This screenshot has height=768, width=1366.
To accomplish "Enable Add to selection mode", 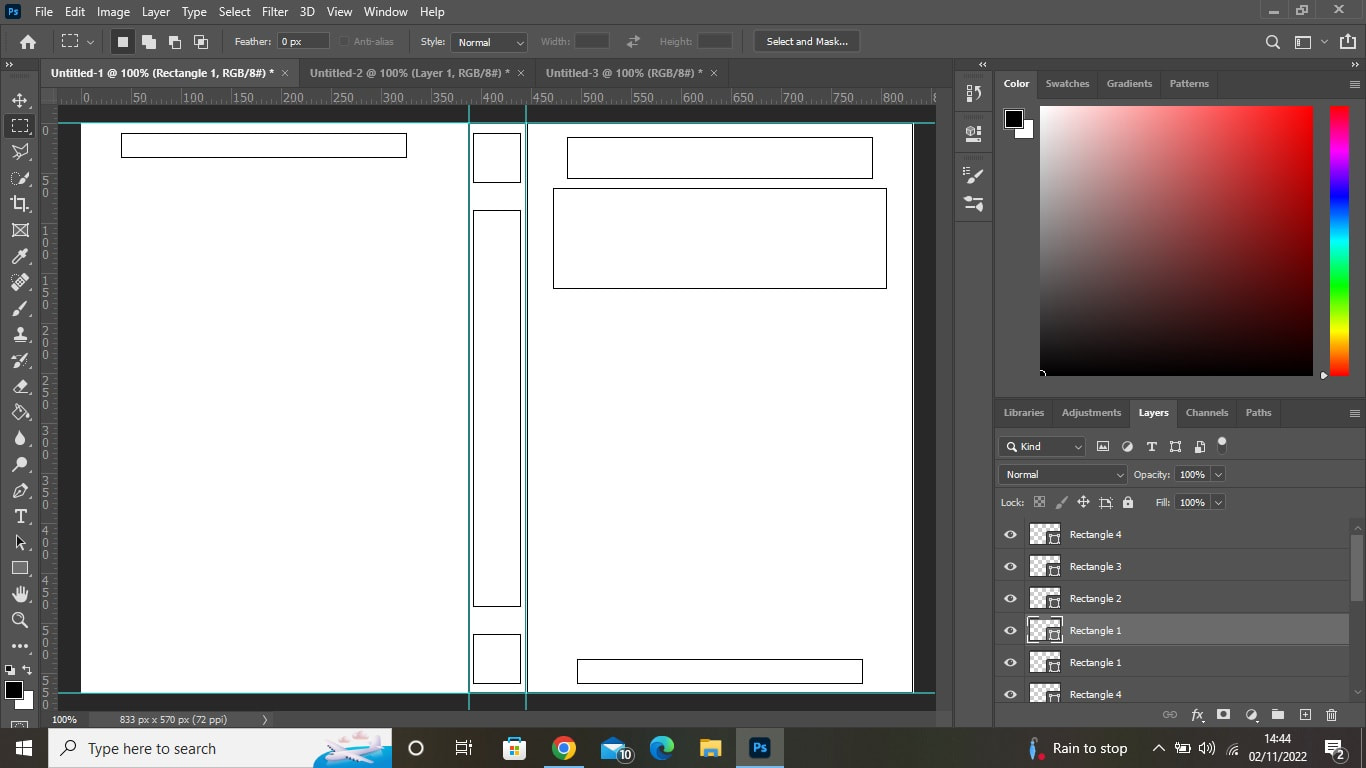I will coord(148,42).
